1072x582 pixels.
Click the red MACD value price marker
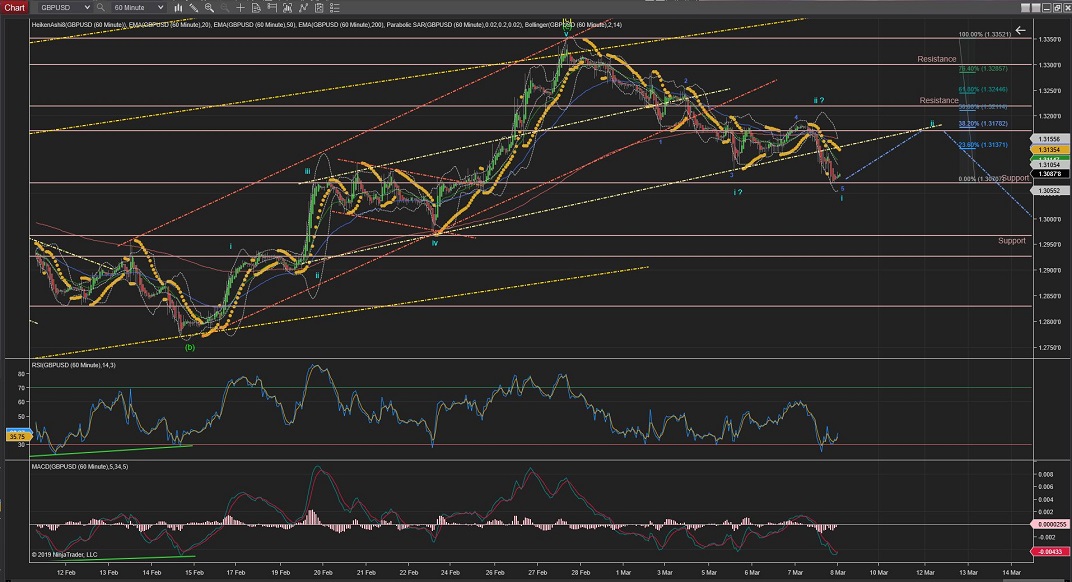point(1049,551)
